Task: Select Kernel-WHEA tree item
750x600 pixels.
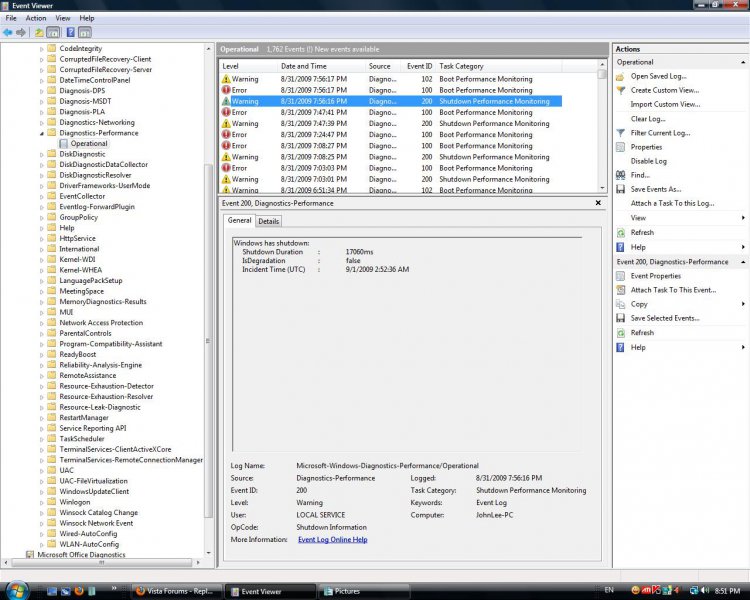Action: [80, 270]
